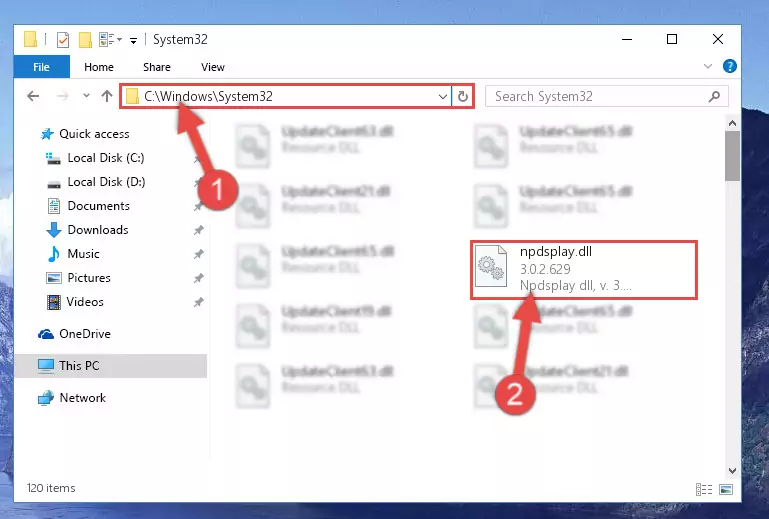This screenshot has width=769, height=519.
Task: Open the Share ribbon tab
Action: tap(157, 67)
